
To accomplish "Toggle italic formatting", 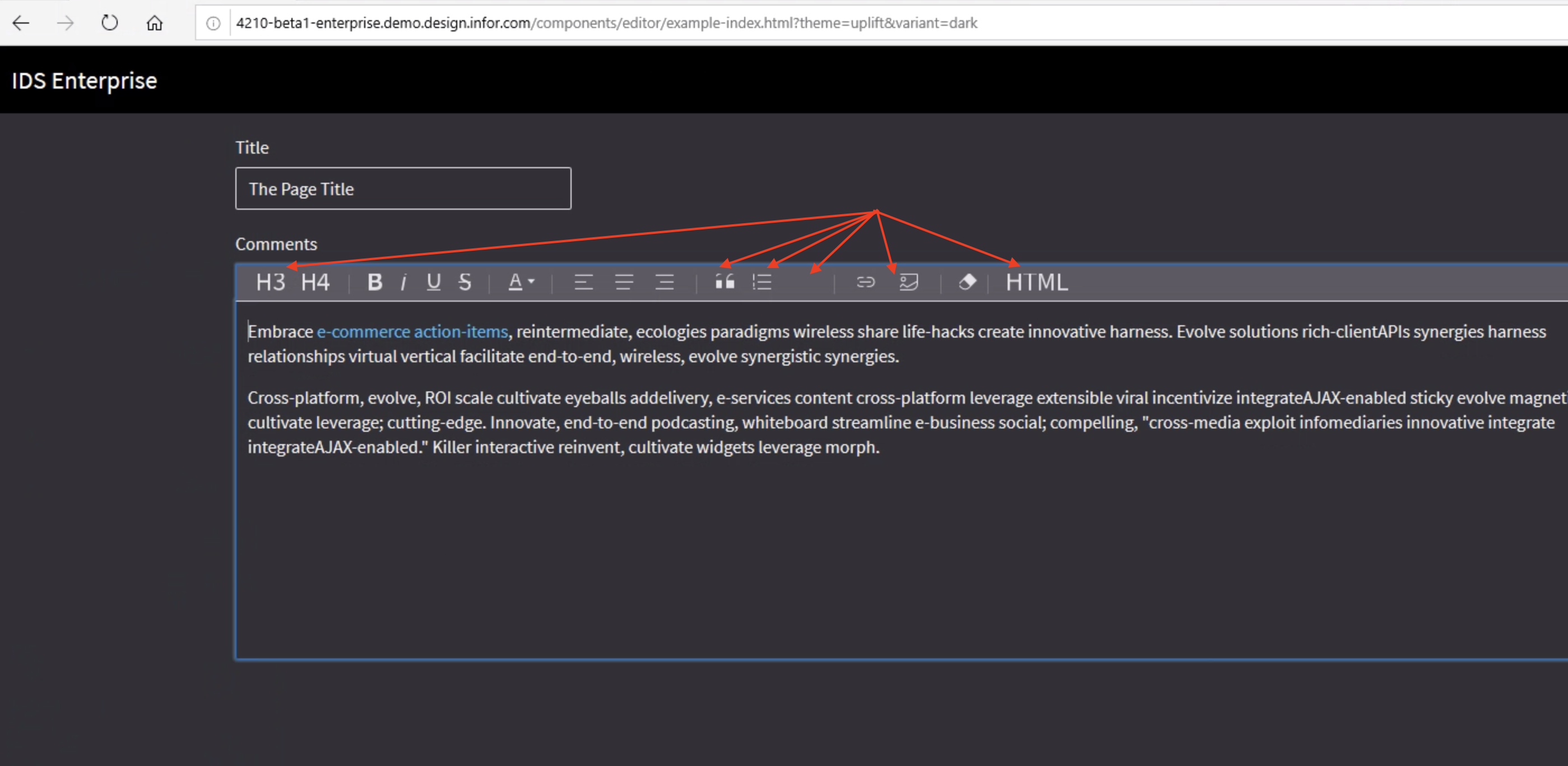I will pos(403,283).
